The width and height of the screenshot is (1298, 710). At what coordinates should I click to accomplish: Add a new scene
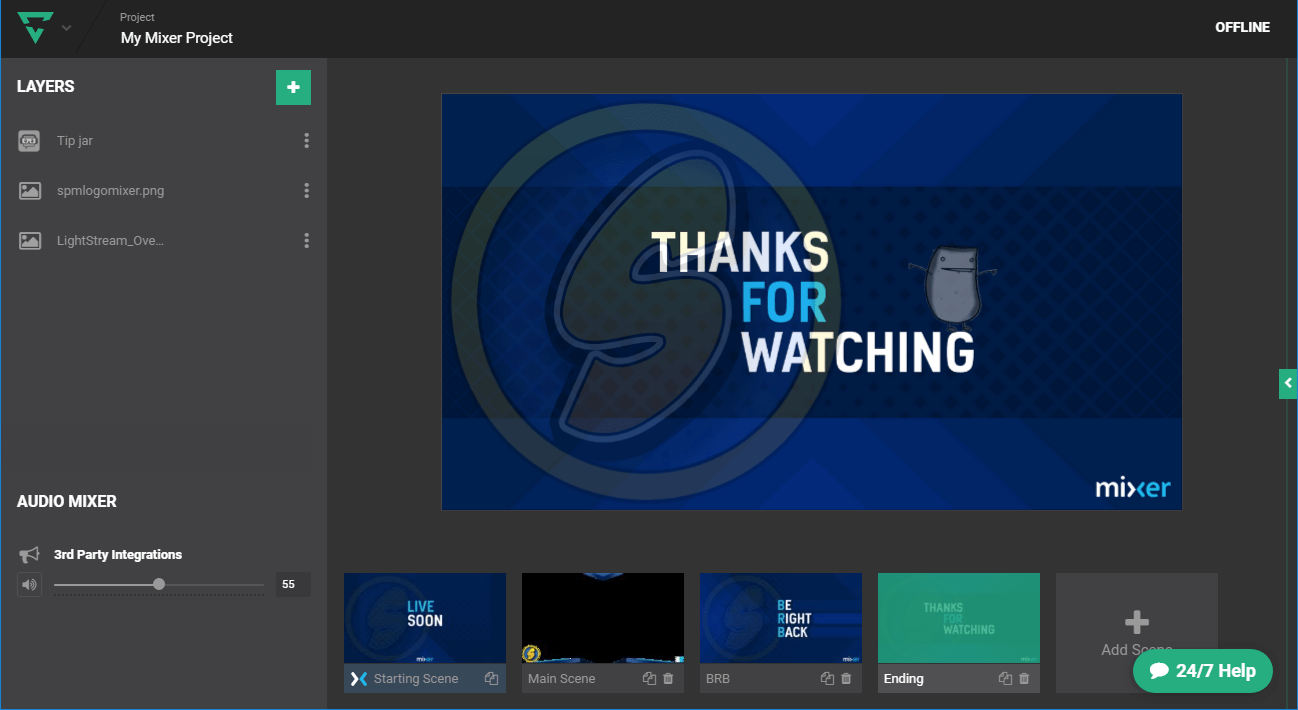(x=1137, y=633)
